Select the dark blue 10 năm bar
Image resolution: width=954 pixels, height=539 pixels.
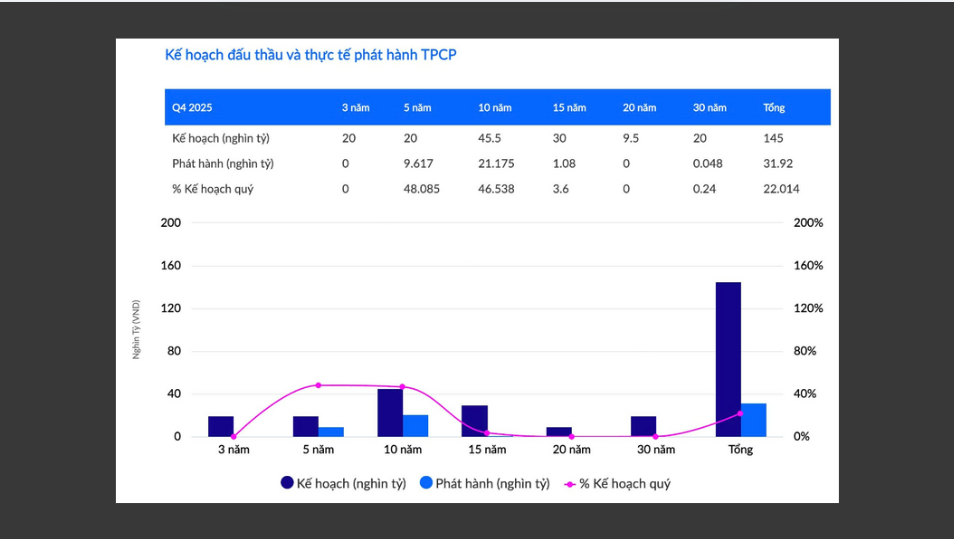(x=390, y=413)
